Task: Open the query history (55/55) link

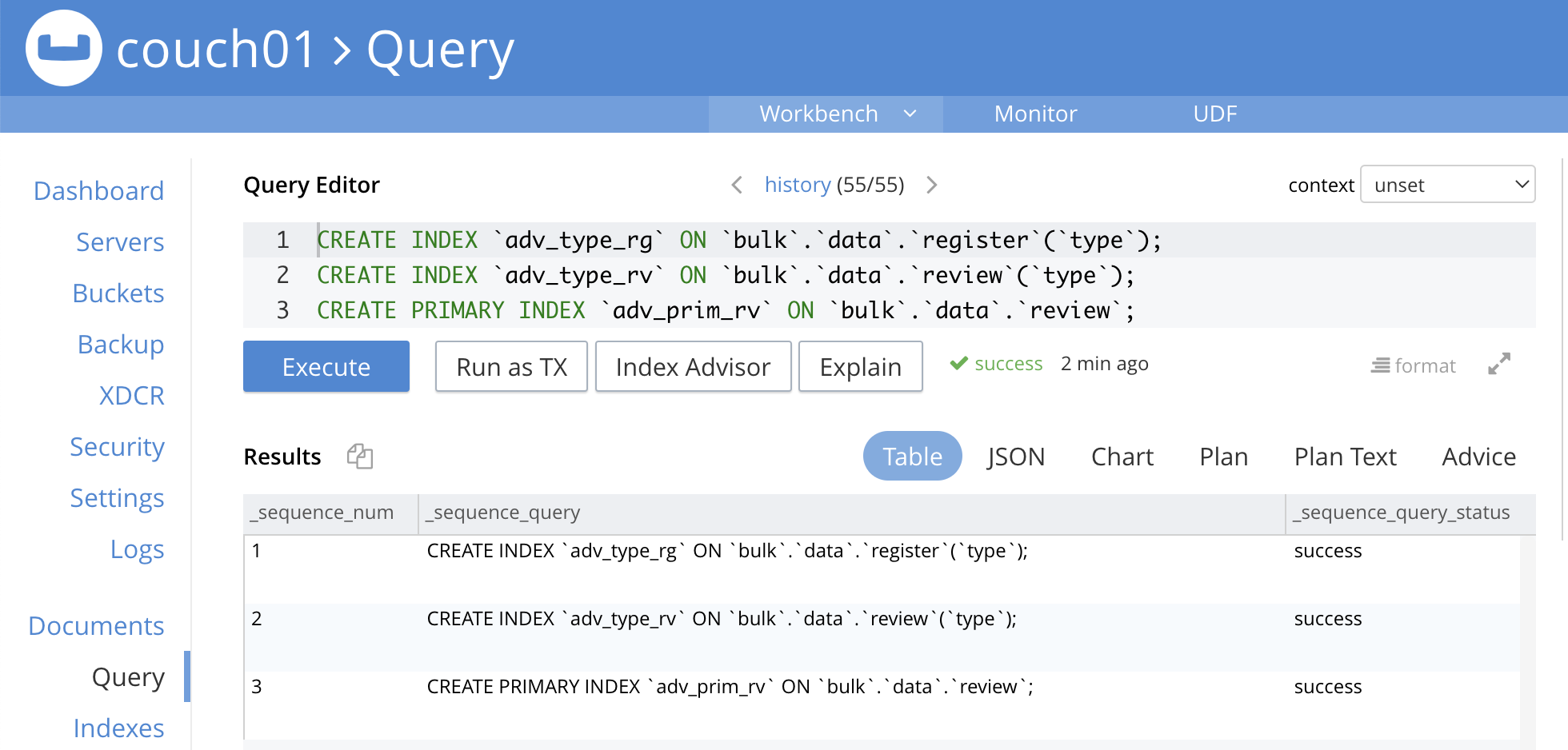Action: coord(797,185)
